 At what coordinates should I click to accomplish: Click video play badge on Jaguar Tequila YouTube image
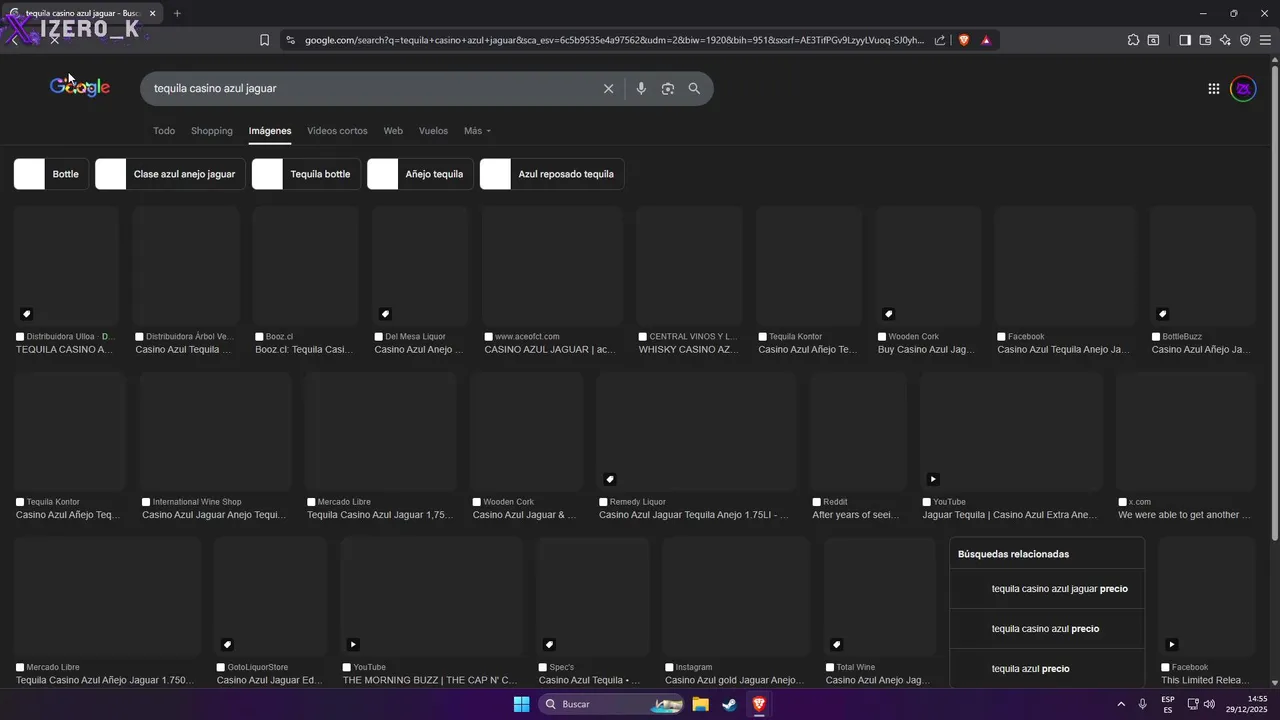coord(933,479)
